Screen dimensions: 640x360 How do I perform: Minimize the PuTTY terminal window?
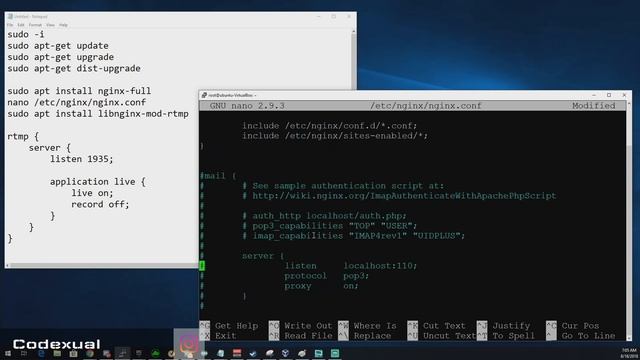coord(594,95)
